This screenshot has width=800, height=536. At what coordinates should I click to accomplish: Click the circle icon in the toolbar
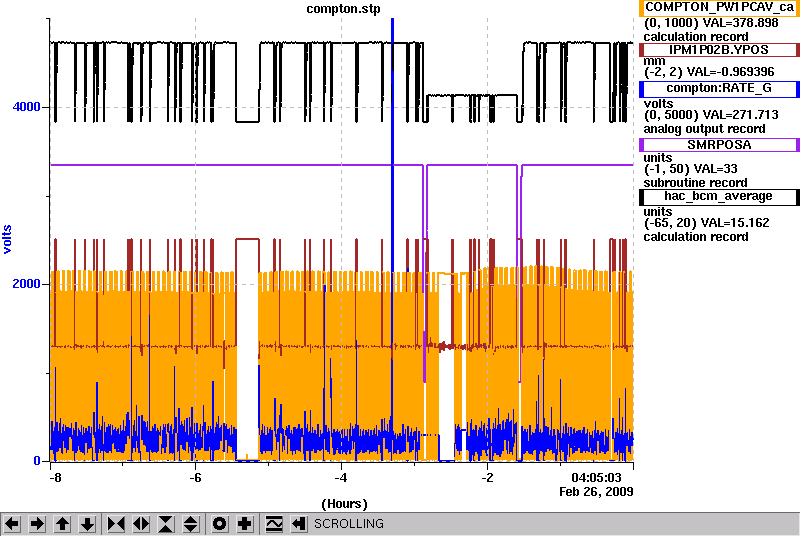(219, 524)
